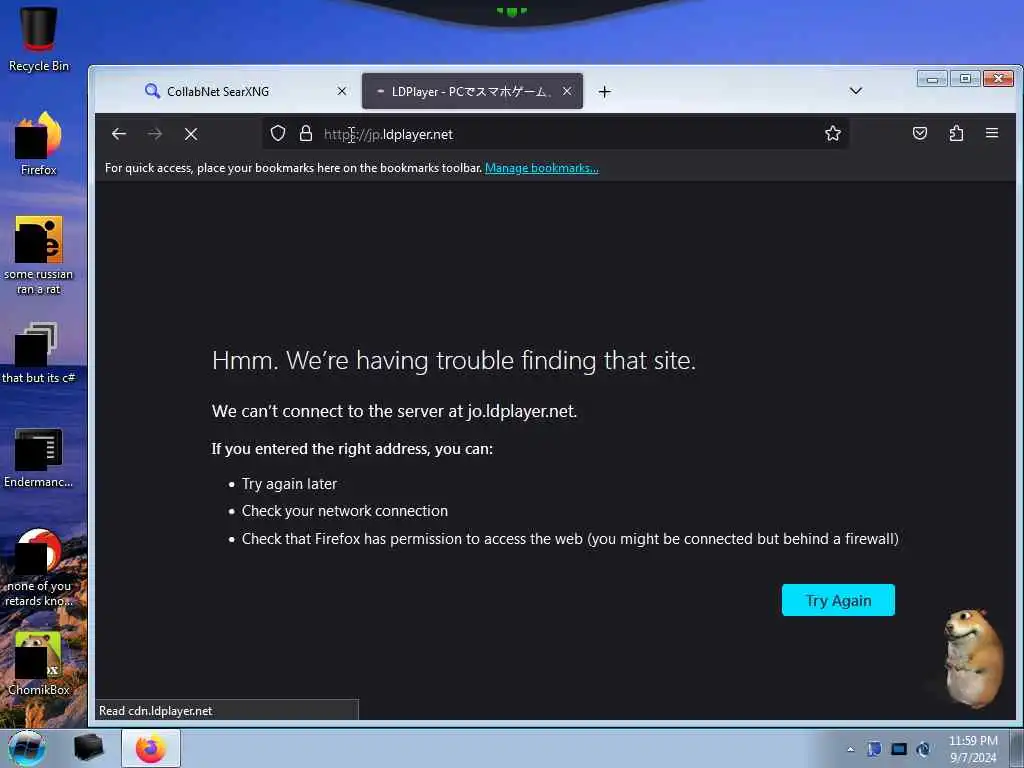The width and height of the screenshot is (1024, 768).
Task: Minimize the Firefox window
Action: (x=932, y=79)
